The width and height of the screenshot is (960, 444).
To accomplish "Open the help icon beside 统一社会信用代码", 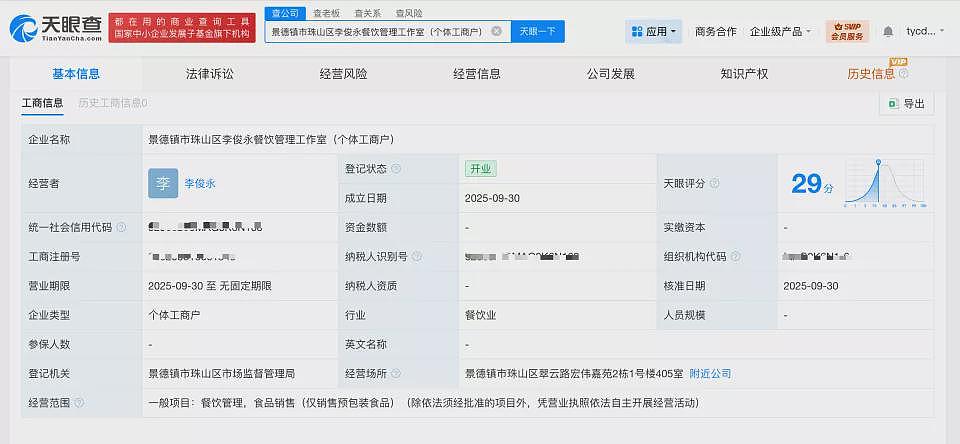I will 121,227.
